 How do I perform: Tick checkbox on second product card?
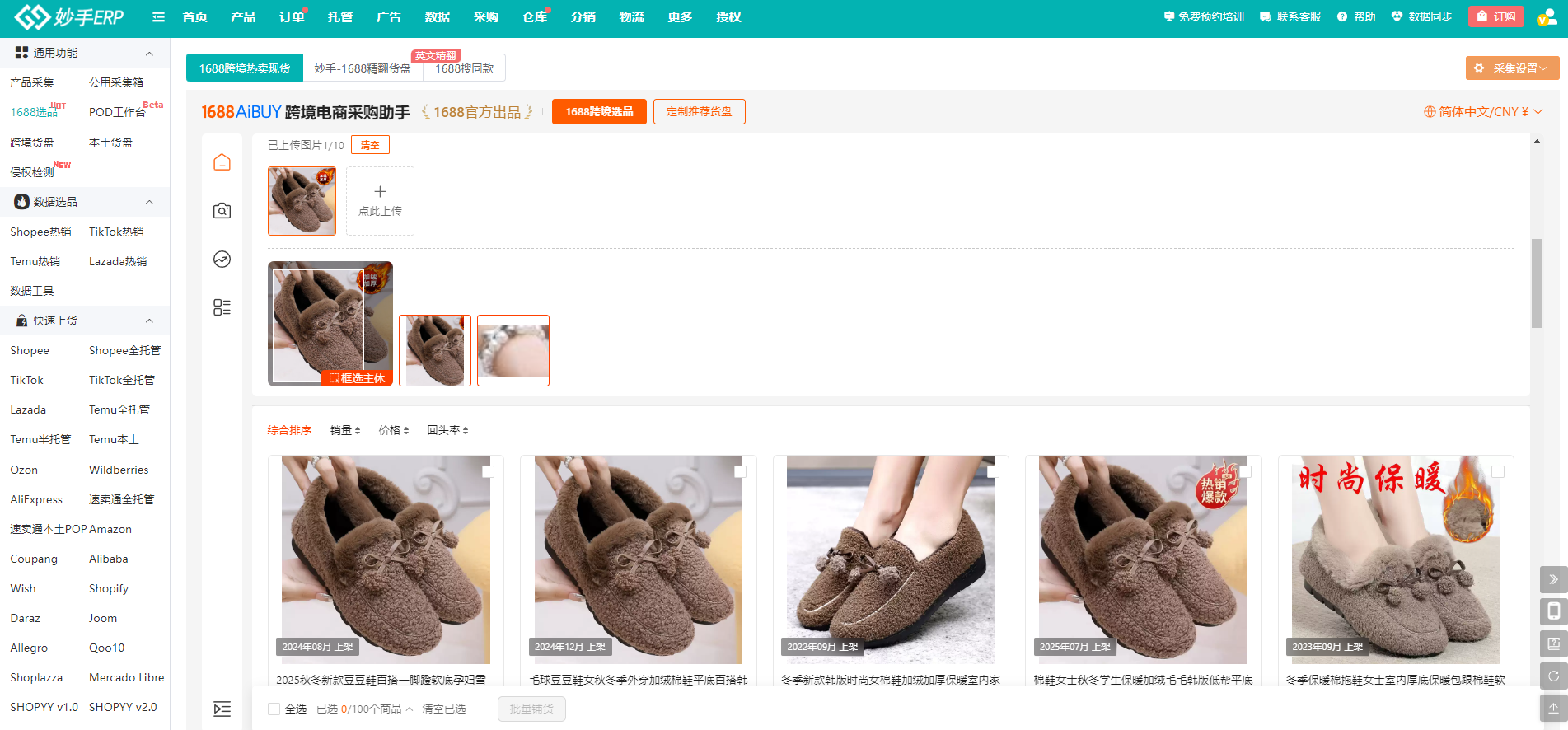pos(740,472)
